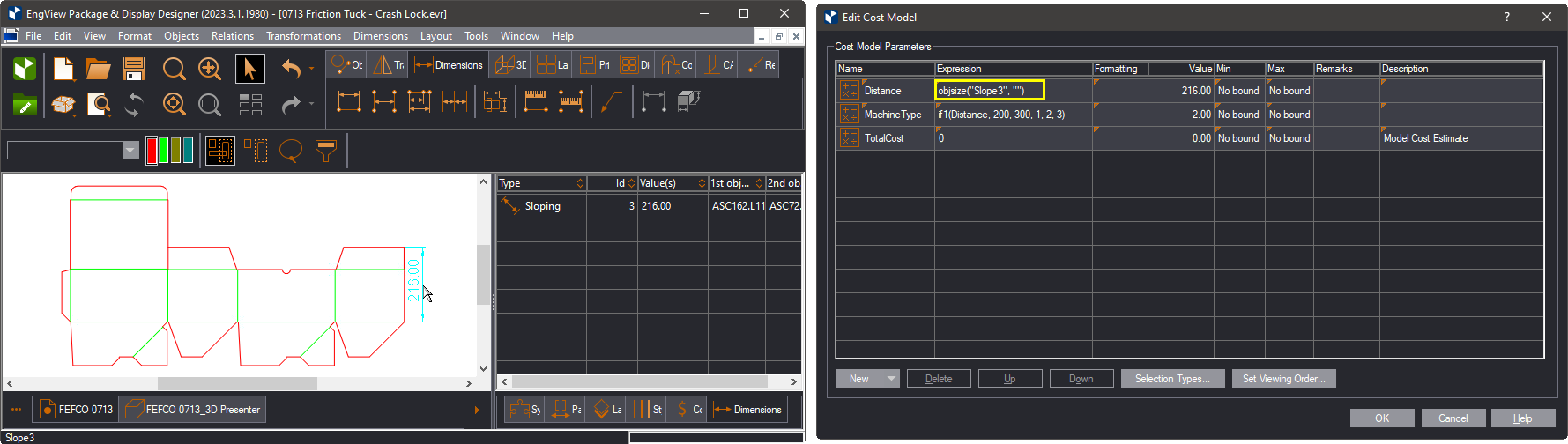Switch to the 3D toolbar tab

coord(510,64)
